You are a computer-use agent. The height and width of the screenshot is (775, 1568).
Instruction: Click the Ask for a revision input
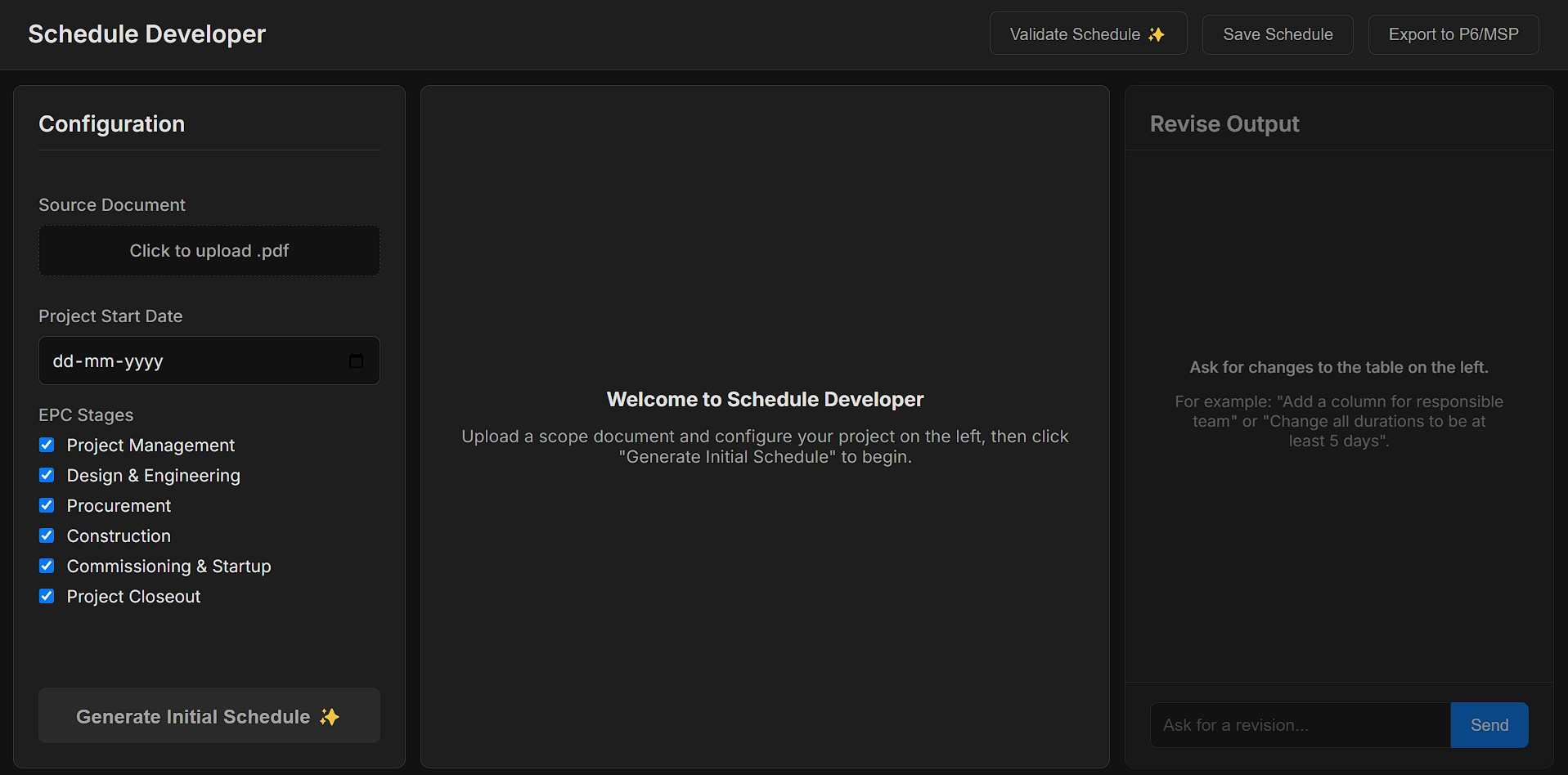(x=1300, y=725)
